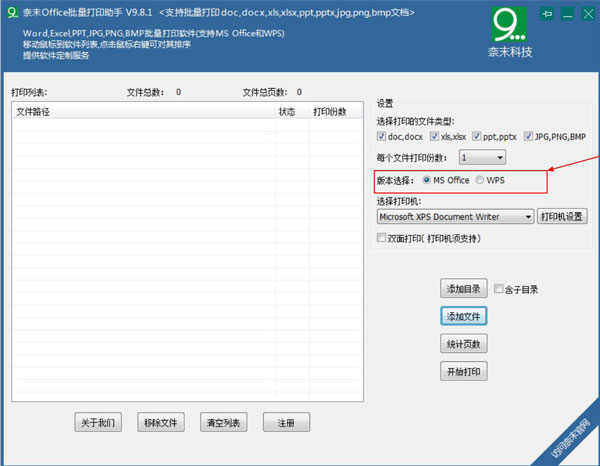Click the 9 logo icon in title bar
600x466 pixels.
(12, 12)
